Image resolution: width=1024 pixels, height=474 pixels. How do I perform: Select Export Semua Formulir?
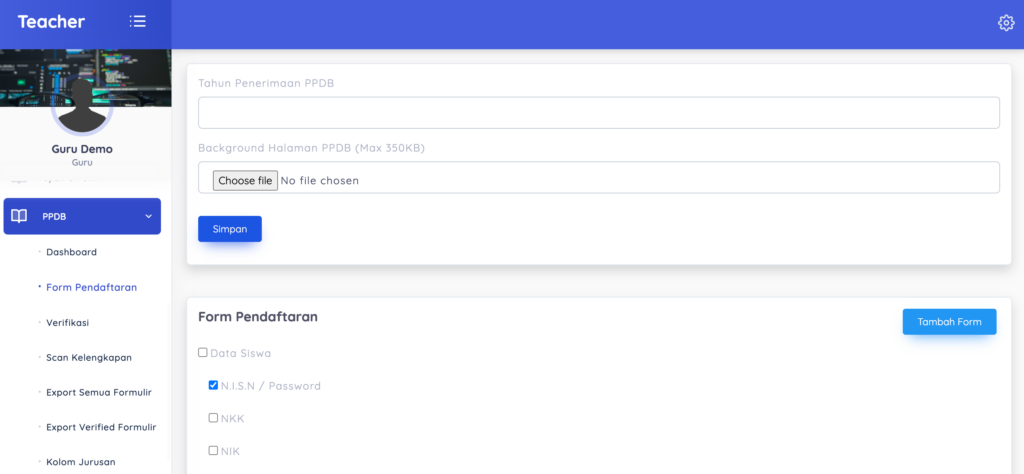pos(99,392)
